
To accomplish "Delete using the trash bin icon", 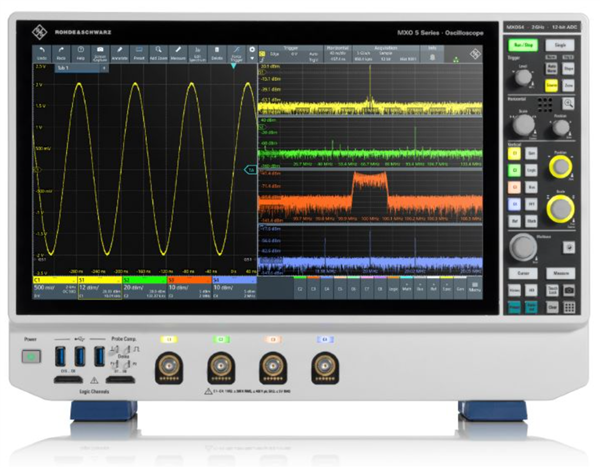I will [x=217, y=52].
